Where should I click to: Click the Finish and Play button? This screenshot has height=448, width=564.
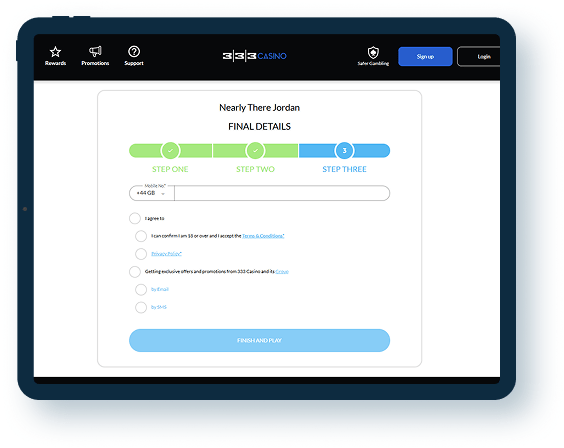(259, 340)
